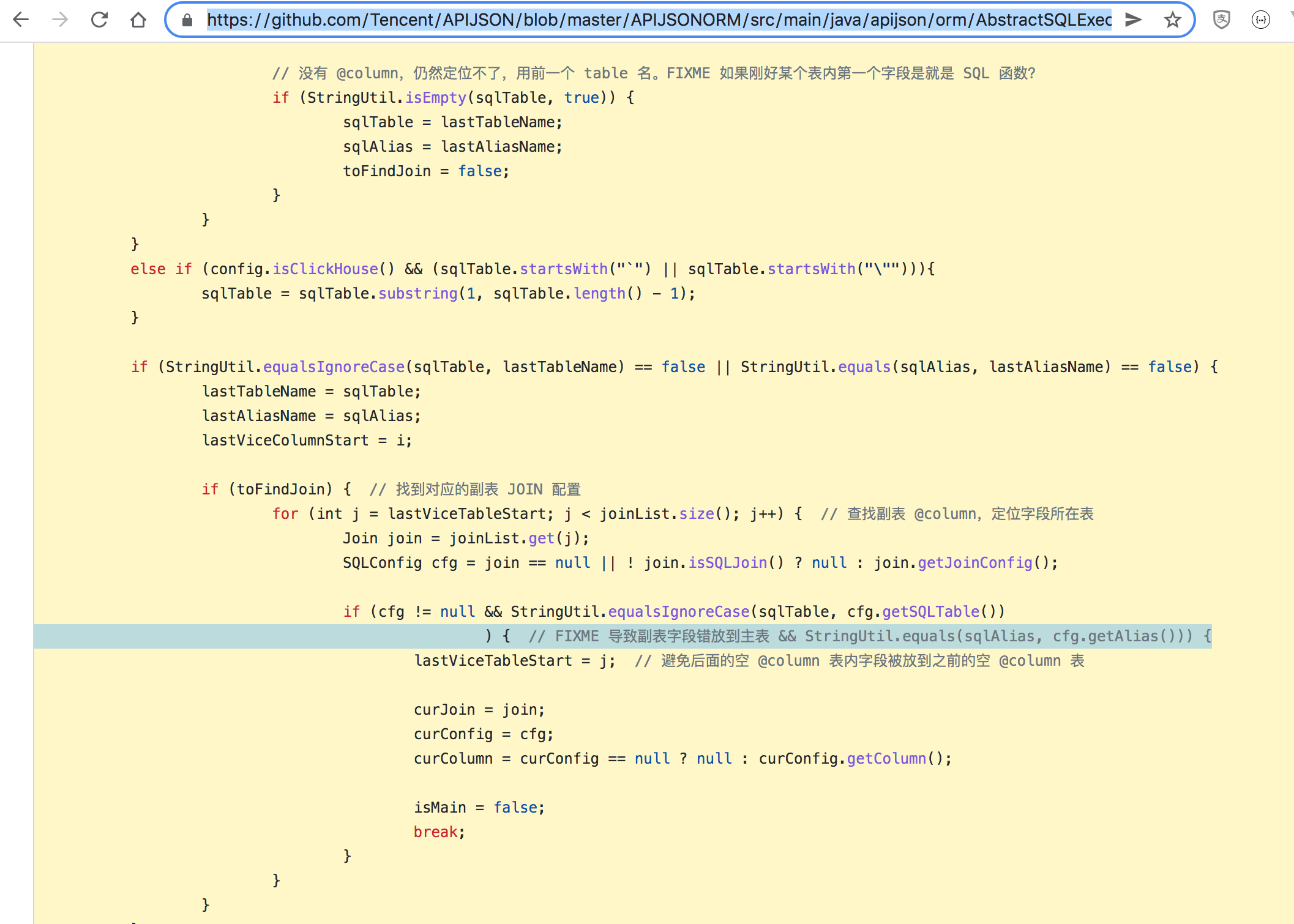This screenshot has height=924, width=1294.
Task: Reload the current page
Action: click(99, 20)
